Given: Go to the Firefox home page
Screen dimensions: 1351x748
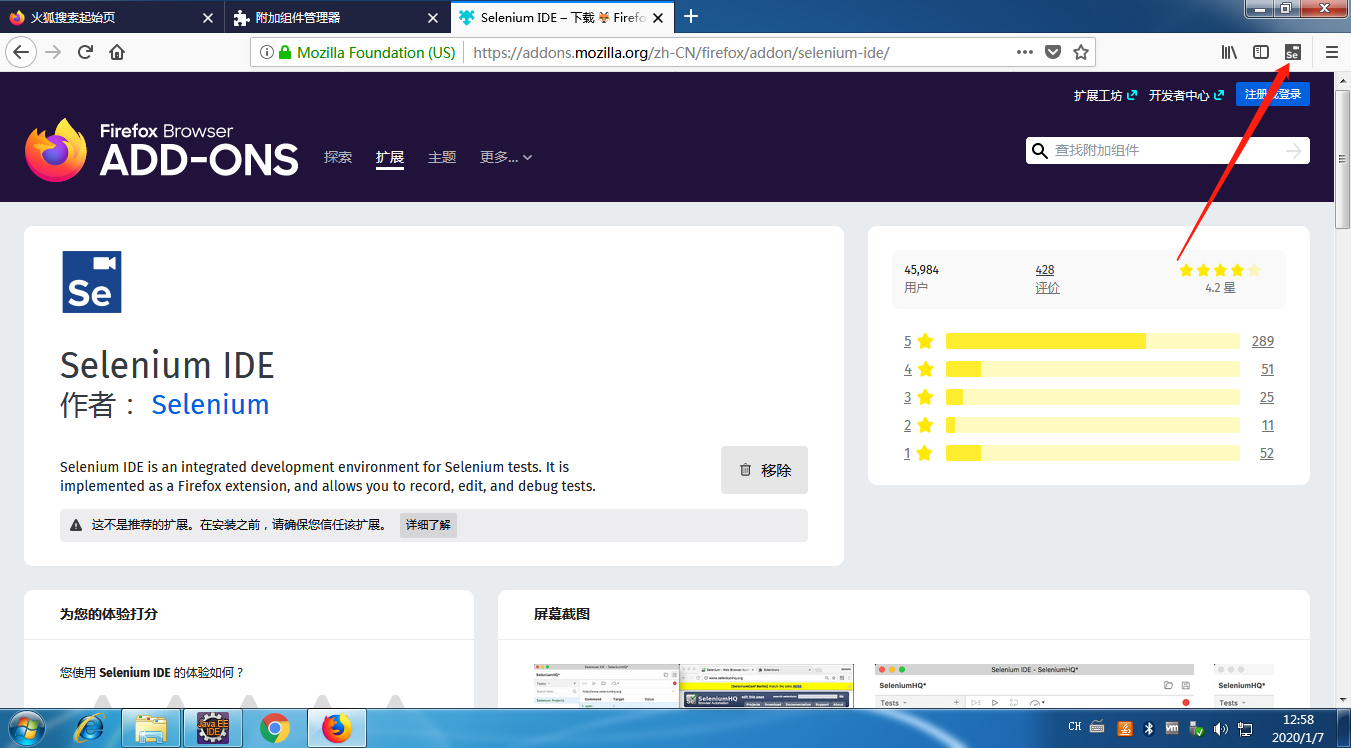Looking at the screenshot, I should pyautogui.click(x=117, y=52).
